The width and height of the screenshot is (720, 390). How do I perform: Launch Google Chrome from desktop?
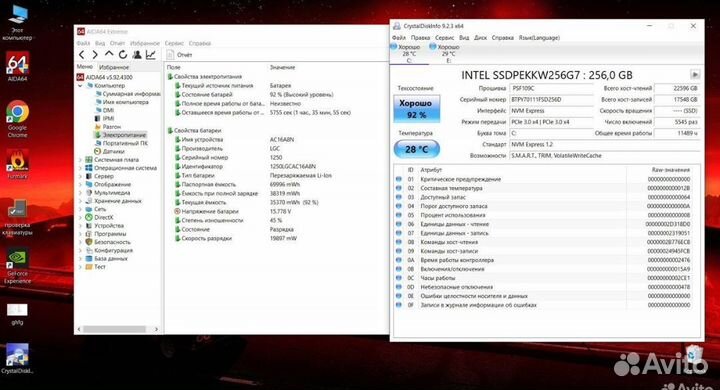click(x=17, y=112)
